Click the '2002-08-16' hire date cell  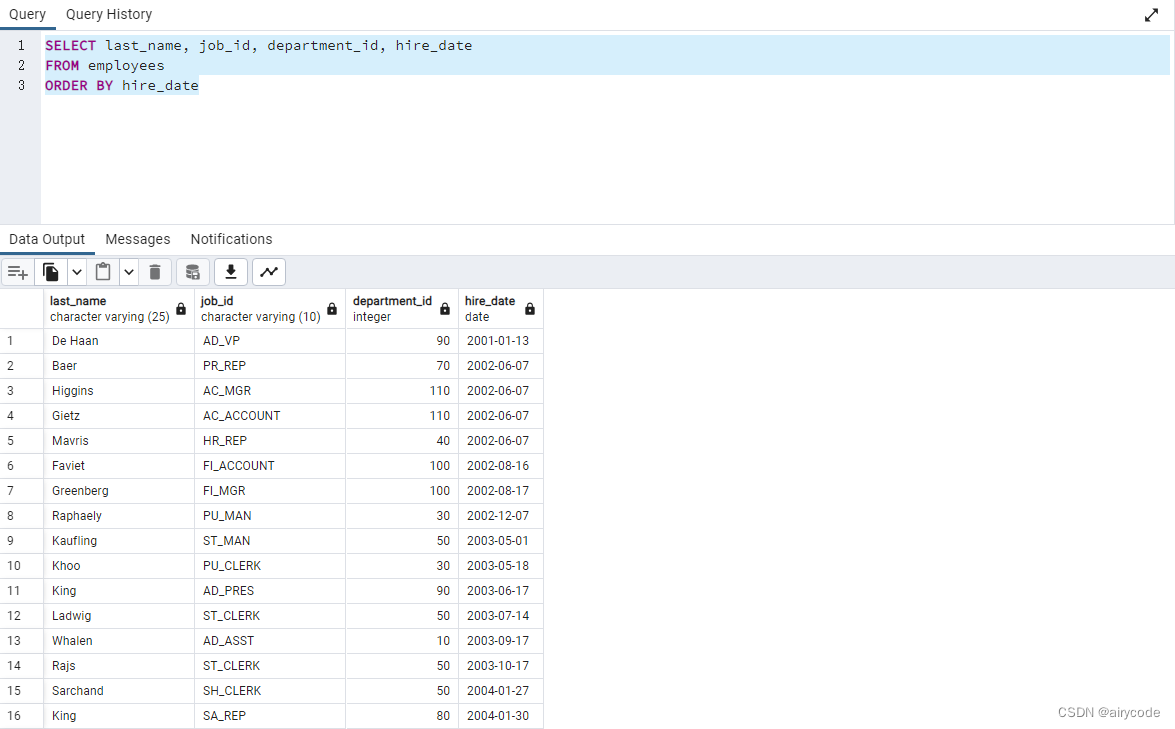pos(501,466)
